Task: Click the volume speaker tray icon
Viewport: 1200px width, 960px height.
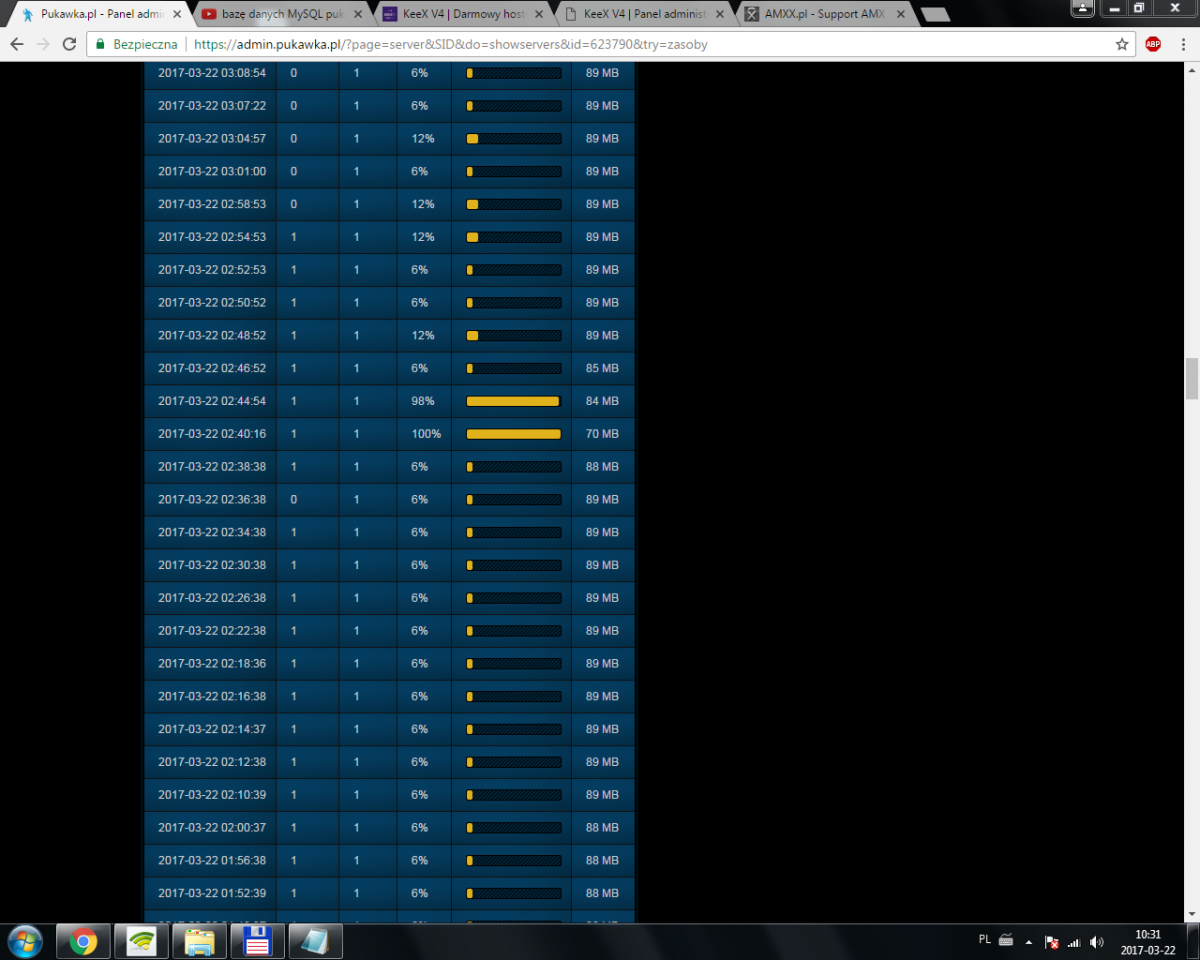Action: [x=1096, y=941]
